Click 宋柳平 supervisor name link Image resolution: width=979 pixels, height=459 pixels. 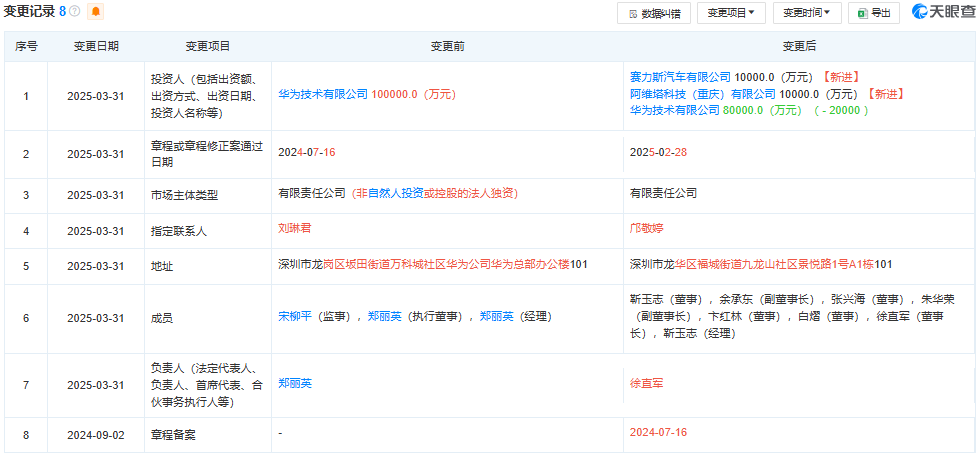(x=295, y=317)
